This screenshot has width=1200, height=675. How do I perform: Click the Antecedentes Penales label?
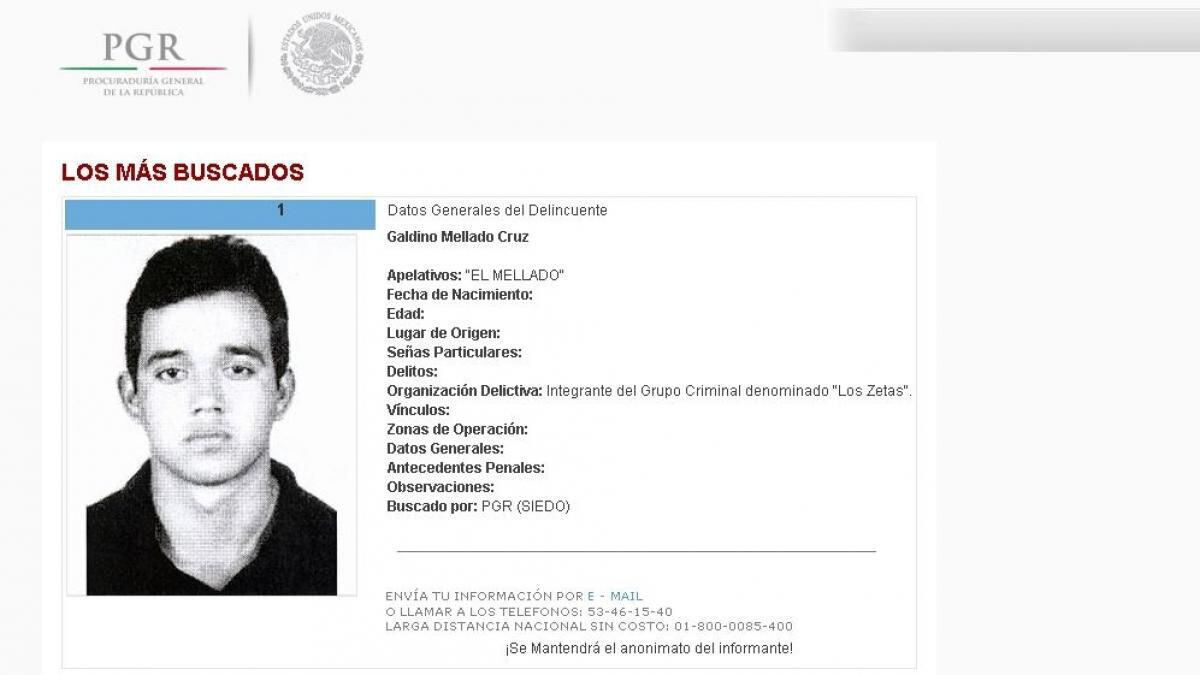(466, 468)
